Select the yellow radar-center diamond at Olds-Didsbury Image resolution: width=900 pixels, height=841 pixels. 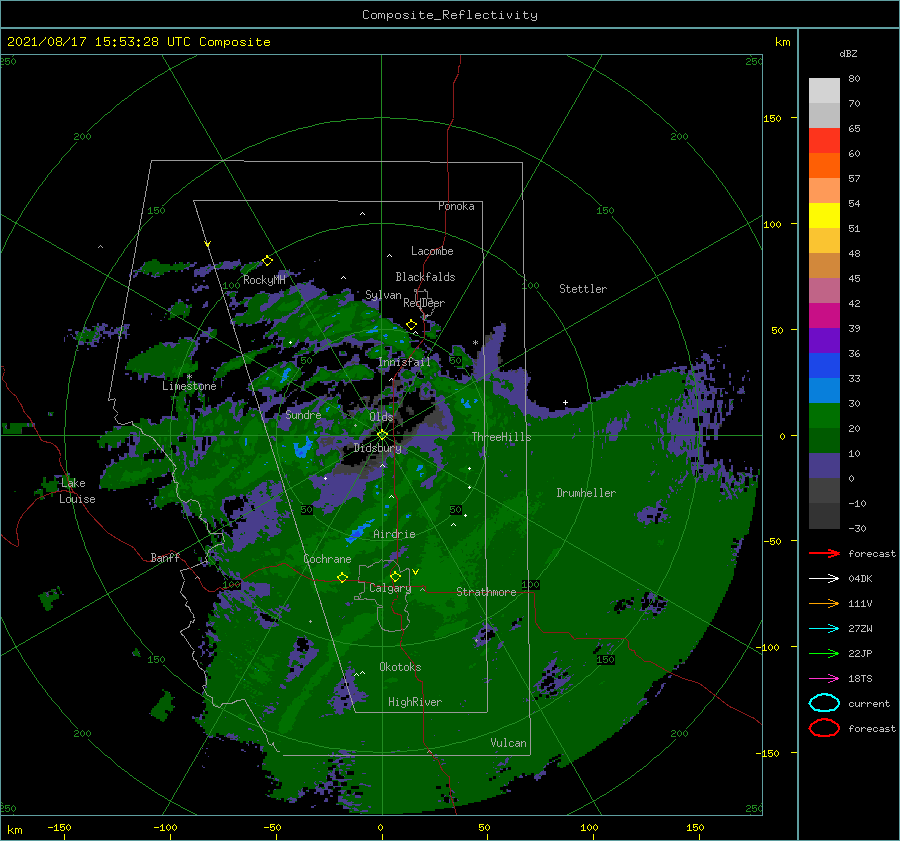[x=382, y=435]
